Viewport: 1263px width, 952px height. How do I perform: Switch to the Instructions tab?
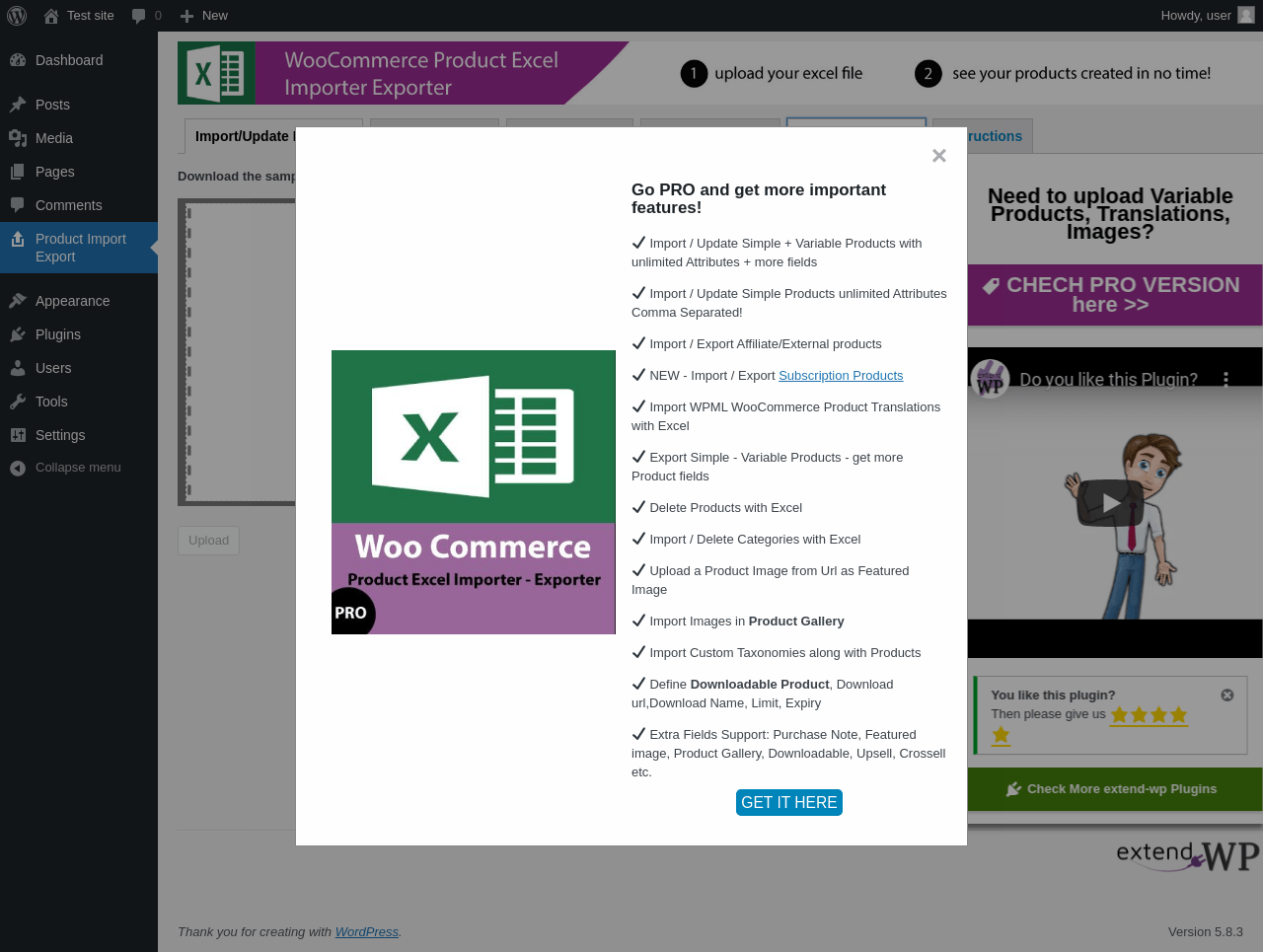[999, 136]
